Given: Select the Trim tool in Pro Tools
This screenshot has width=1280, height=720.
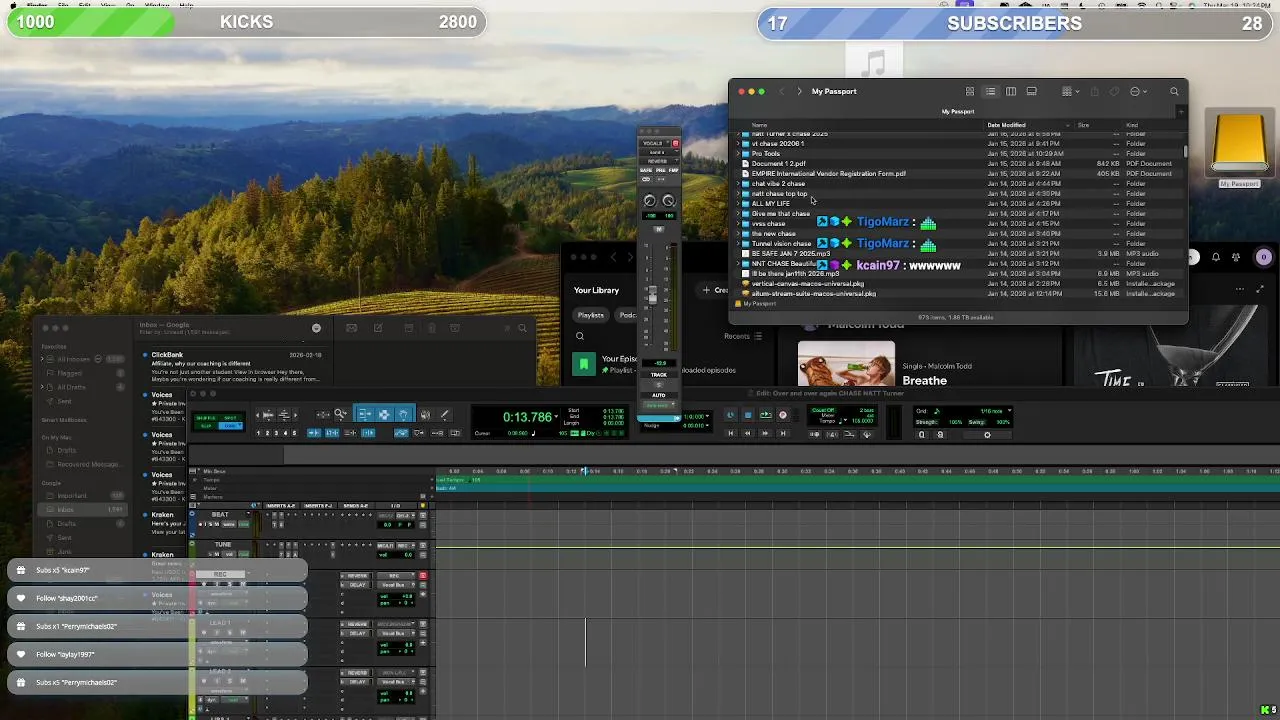Looking at the screenshot, I should pos(365,414).
